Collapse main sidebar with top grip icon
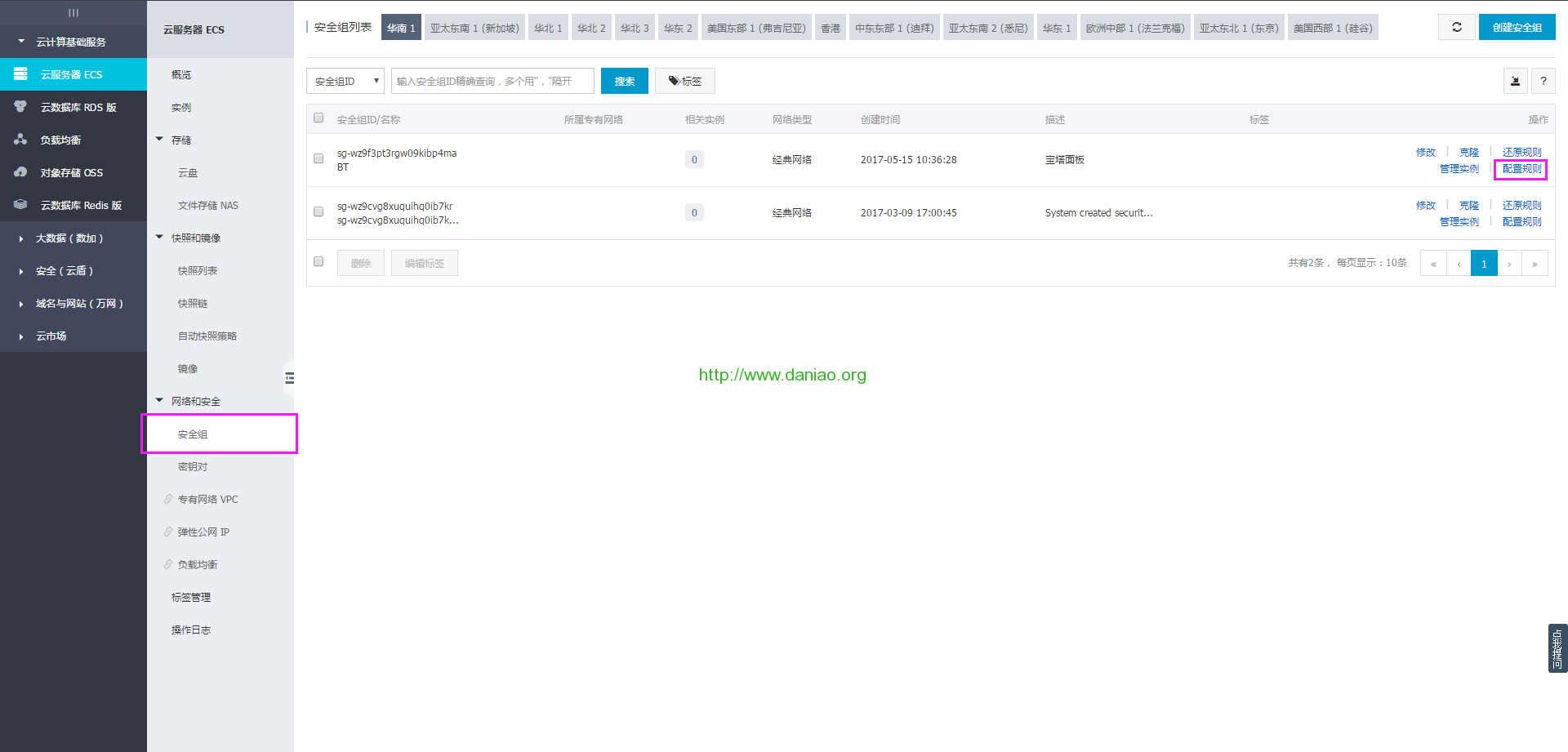Viewport: 1568px width, 752px height. (73, 12)
